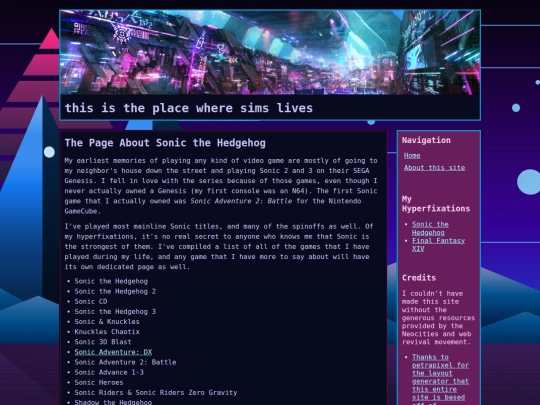Click list item 'Sonic & Knuckles'
This screenshot has height=405, width=540.
pos(107,322)
